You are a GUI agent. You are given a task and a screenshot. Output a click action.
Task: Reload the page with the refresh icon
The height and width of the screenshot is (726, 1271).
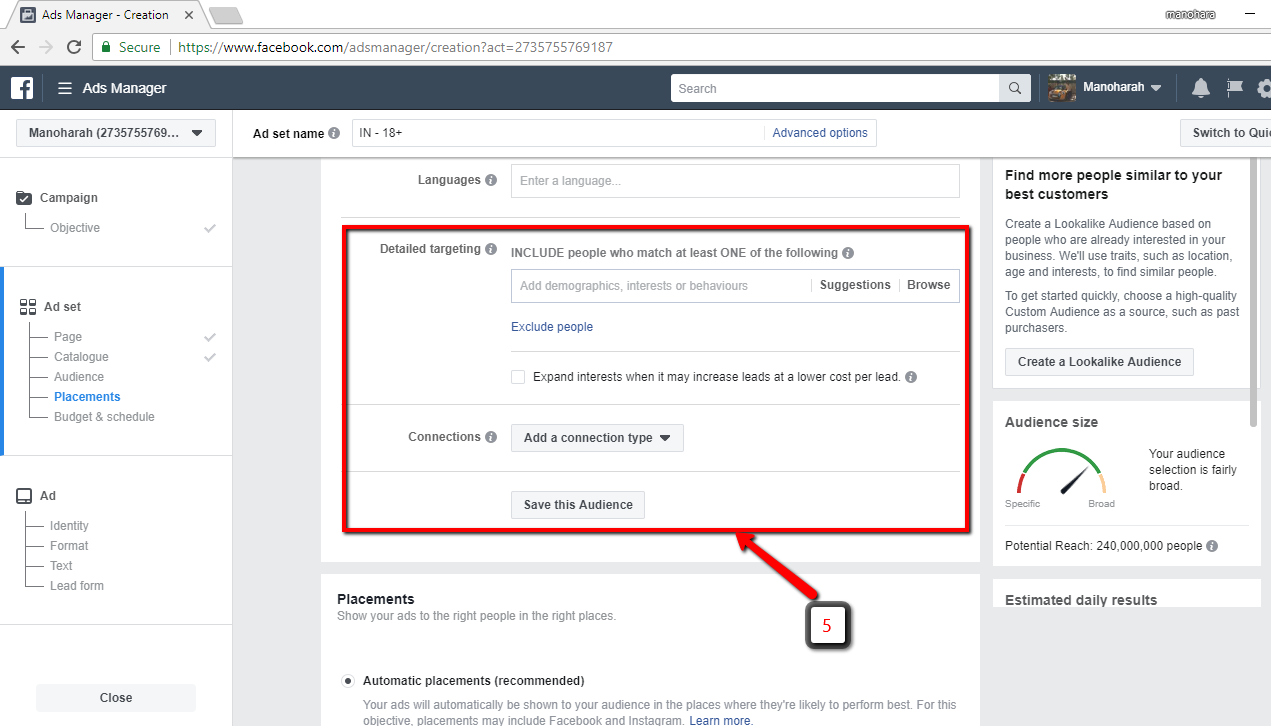tap(74, 47)
